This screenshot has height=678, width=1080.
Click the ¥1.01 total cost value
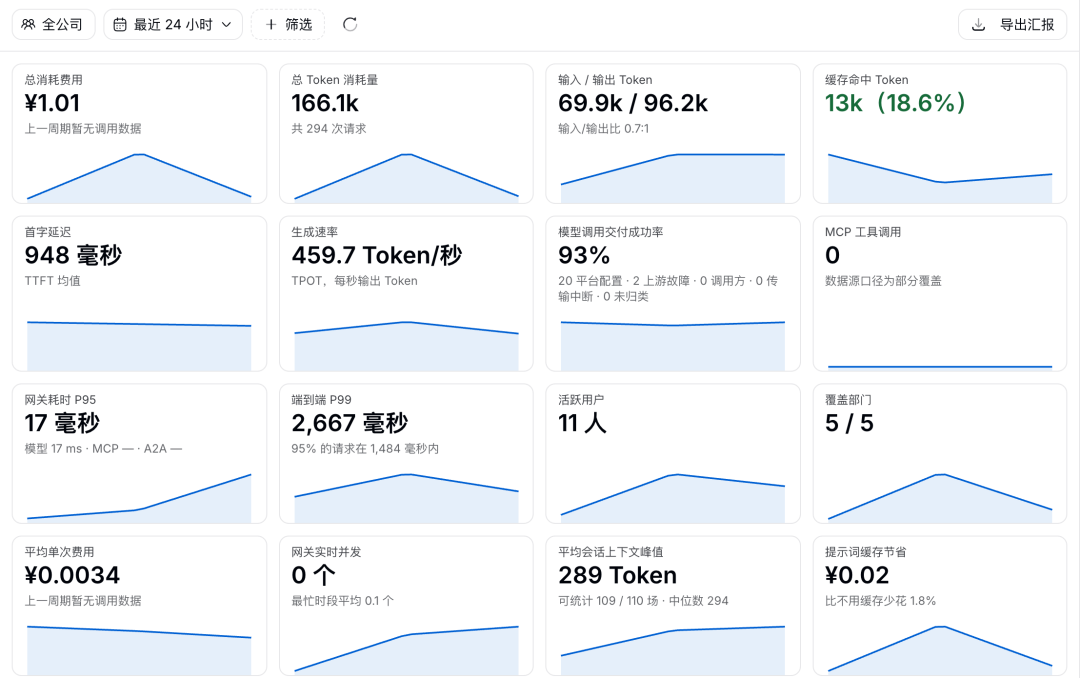click(x=53, y=103)
